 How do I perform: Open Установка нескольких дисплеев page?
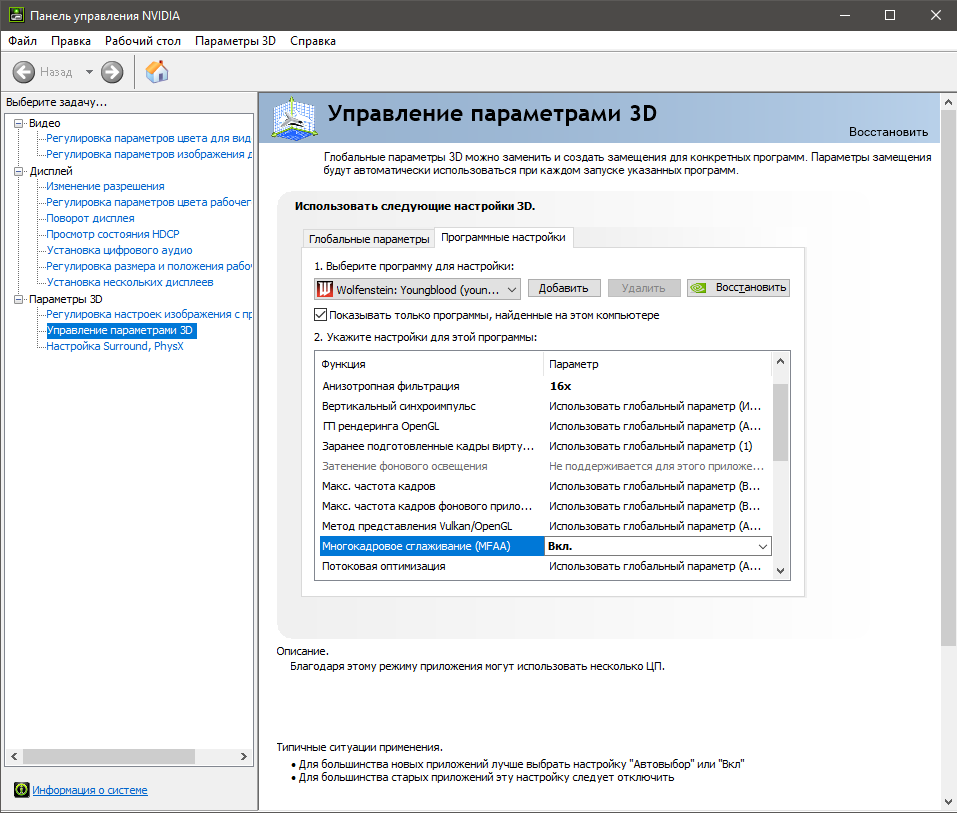pyautogui.click(x=130, y=282)
